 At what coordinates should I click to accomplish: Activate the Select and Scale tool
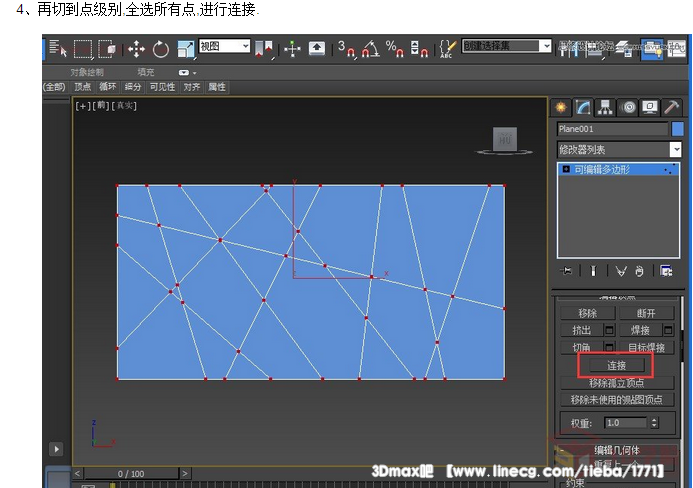pyautogui.click(x=186, y=49)
